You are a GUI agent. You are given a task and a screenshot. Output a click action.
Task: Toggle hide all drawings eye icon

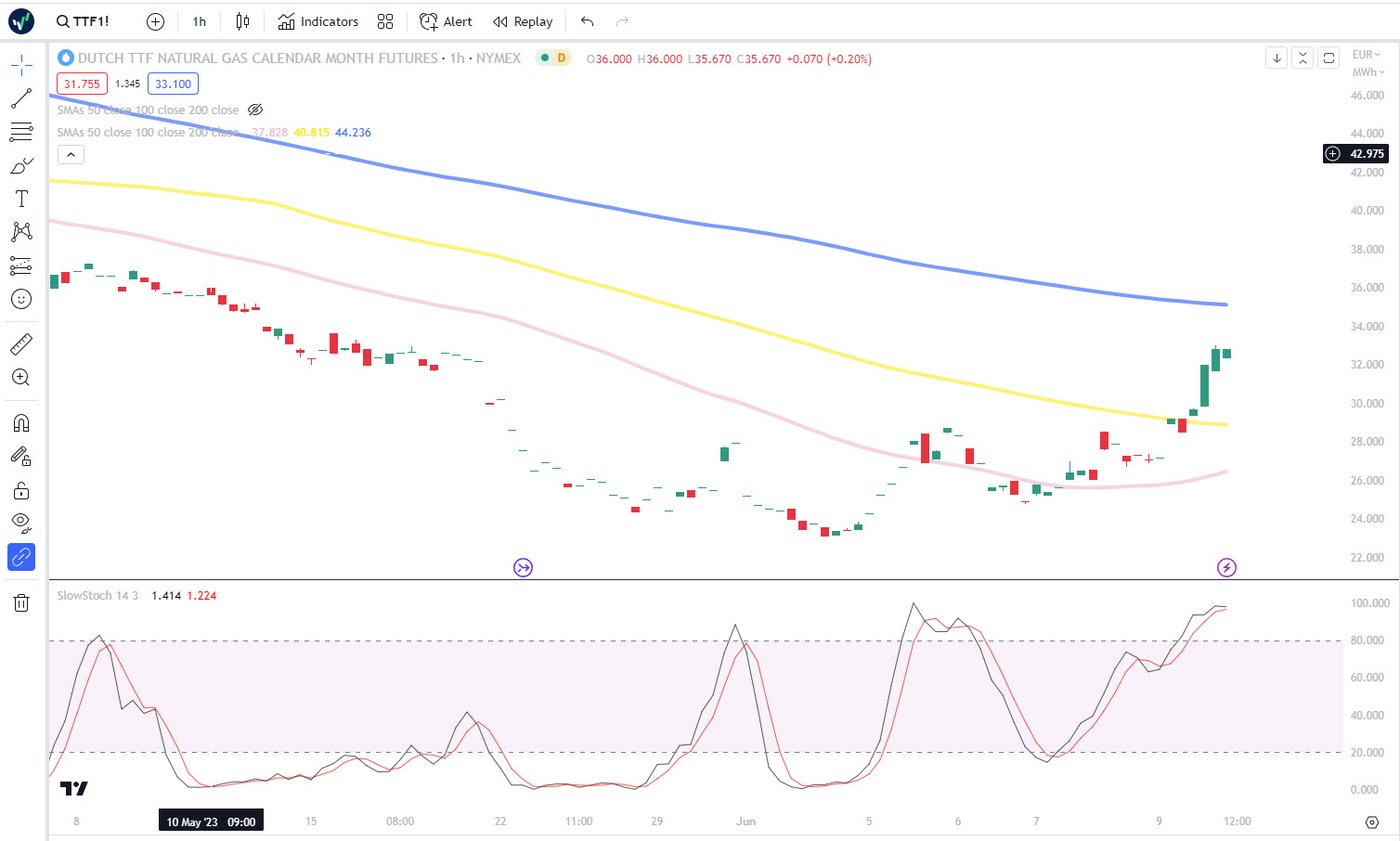21,521
